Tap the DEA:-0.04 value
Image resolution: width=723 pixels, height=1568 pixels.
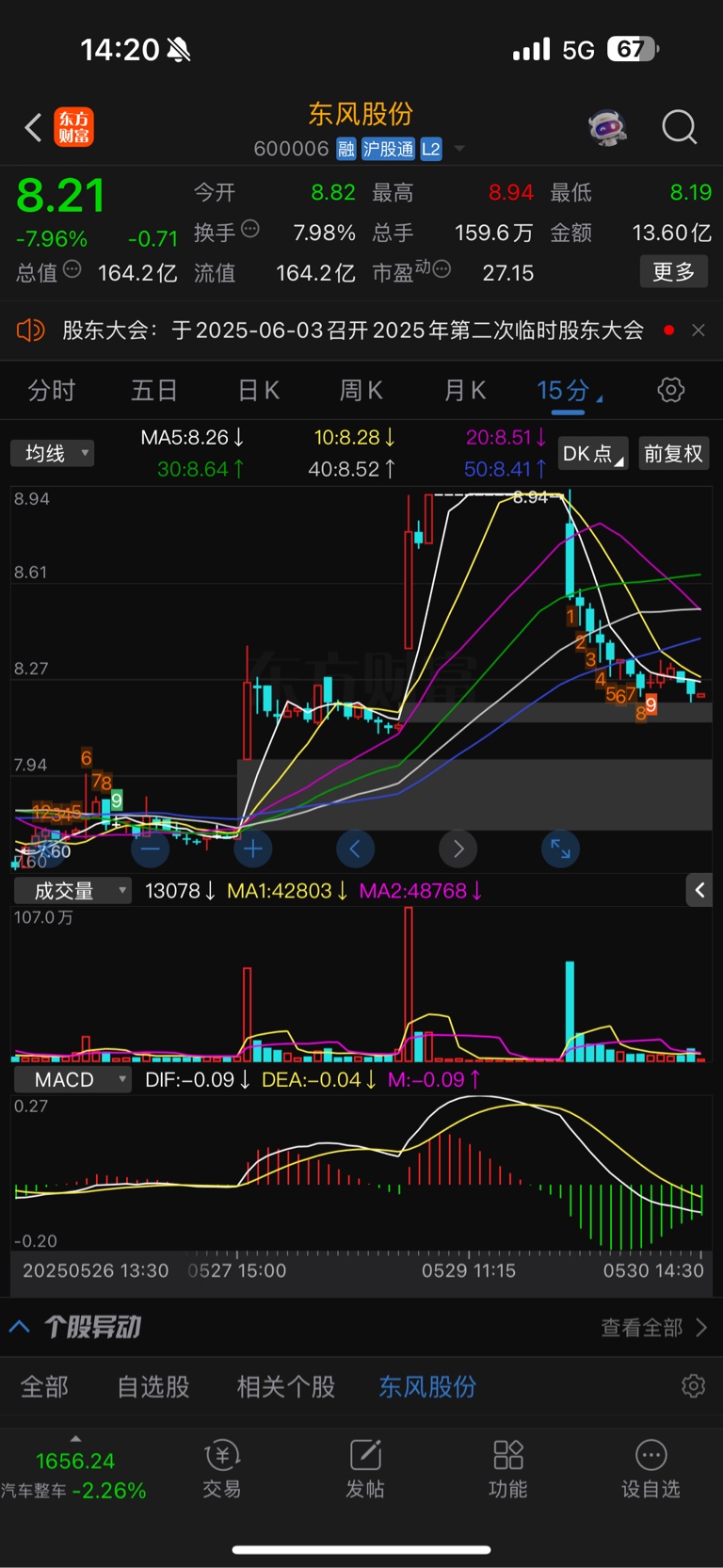point(319,1079)
